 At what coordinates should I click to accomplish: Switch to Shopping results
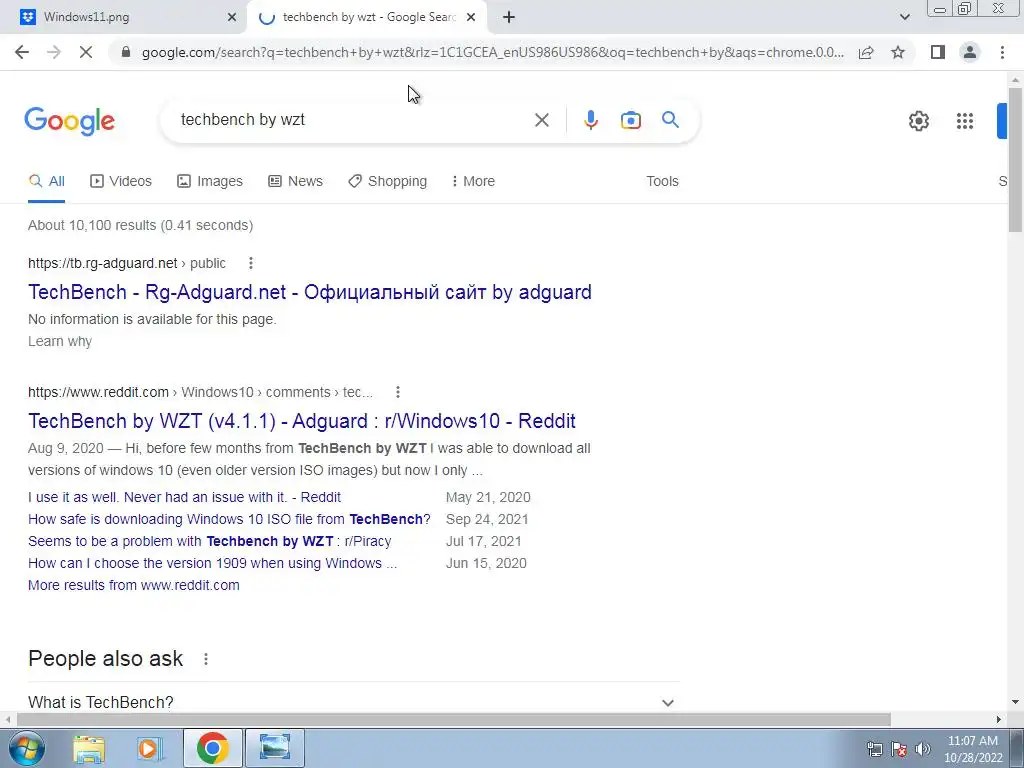point(387,181)
